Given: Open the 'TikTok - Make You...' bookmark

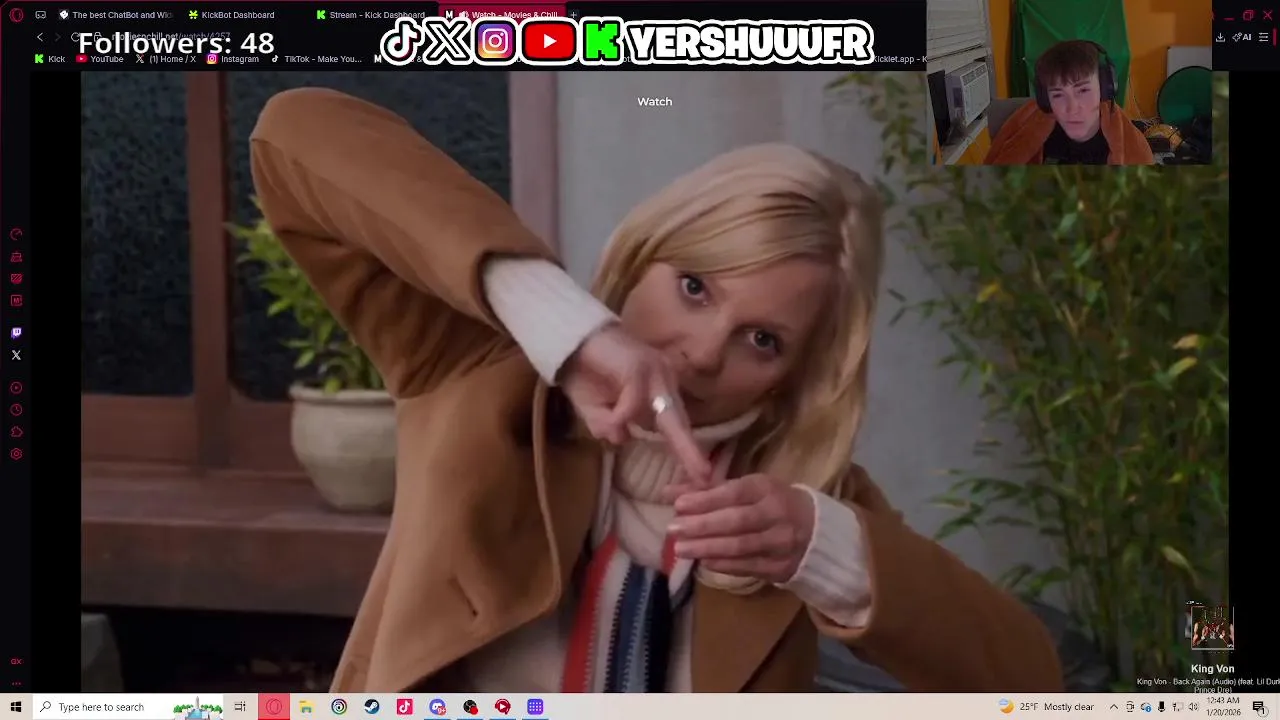Looking at the screenshot, I should click(316, 59).
